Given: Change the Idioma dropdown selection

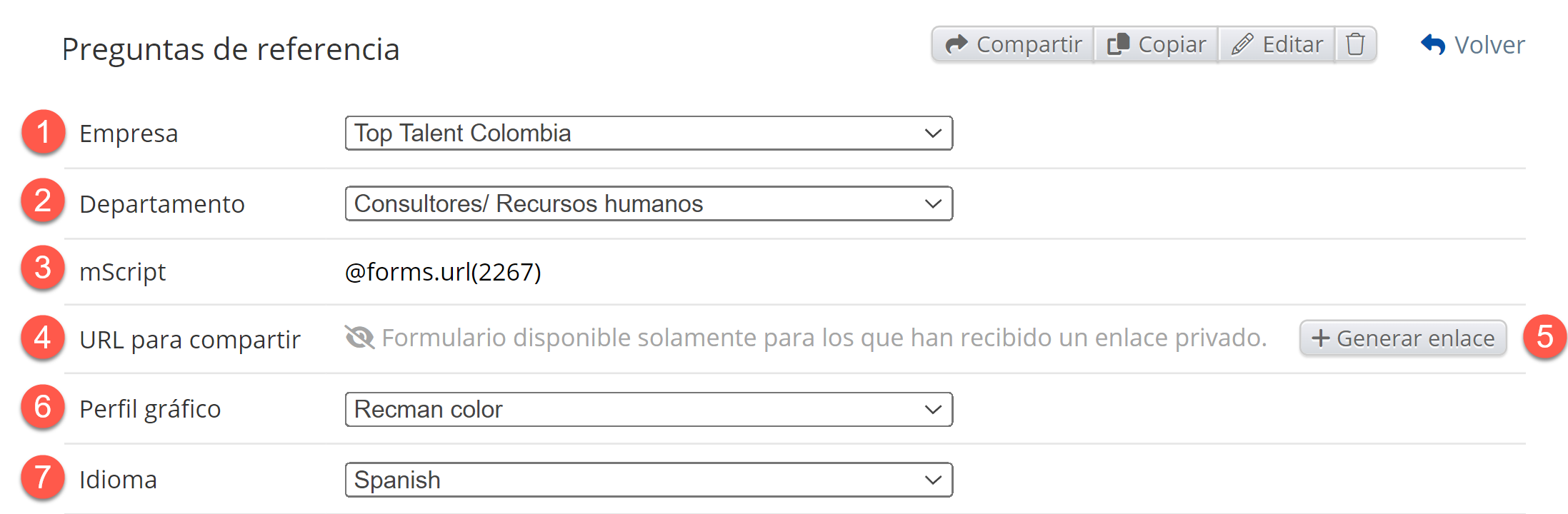Looking at the screenshot, I should point(649,480).
